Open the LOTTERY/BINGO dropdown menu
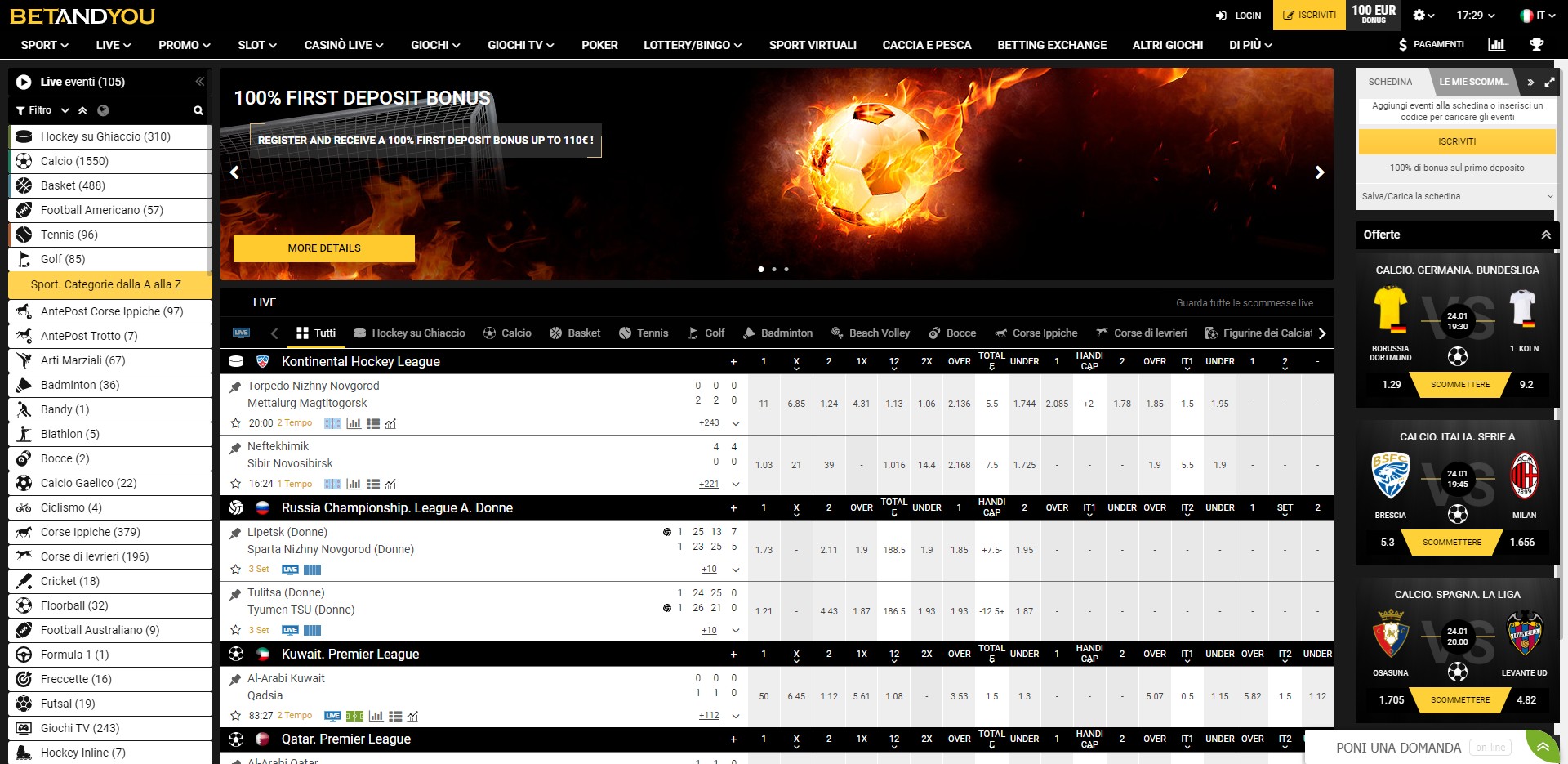Viewport: 1568px width, 764px height. 693,45
